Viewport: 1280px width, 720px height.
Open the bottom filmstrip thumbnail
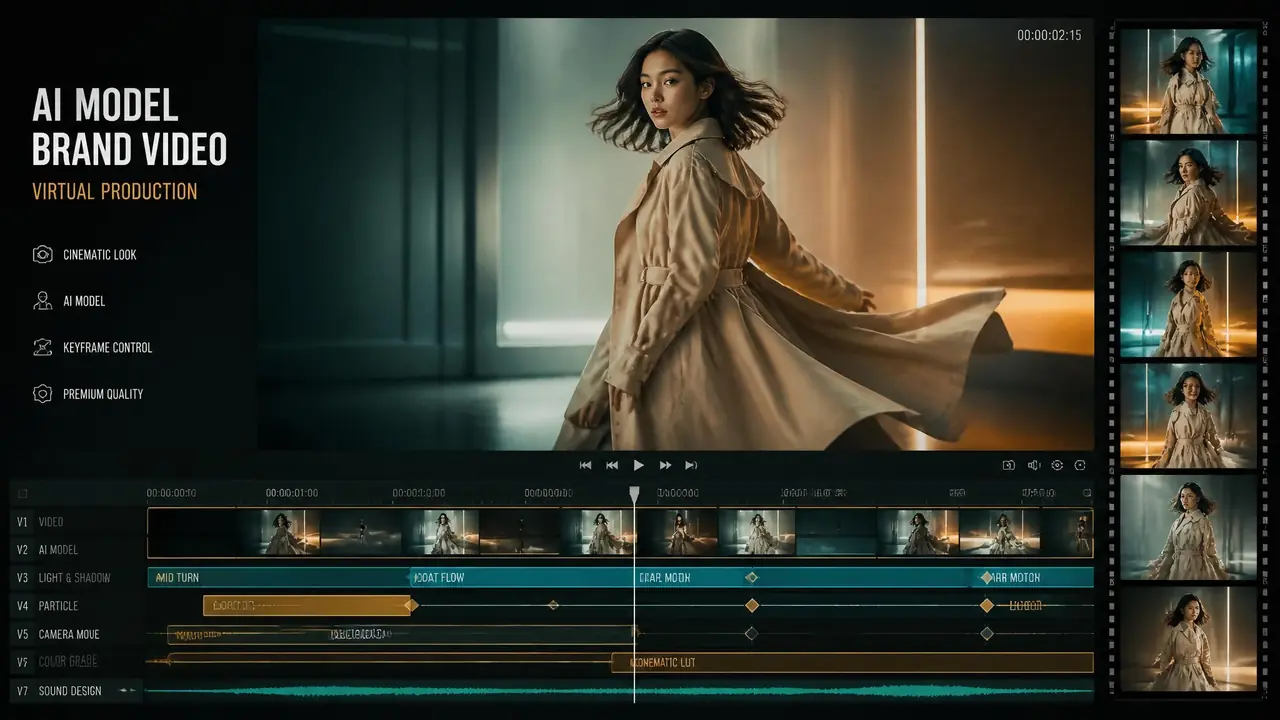click(1188, 639)
